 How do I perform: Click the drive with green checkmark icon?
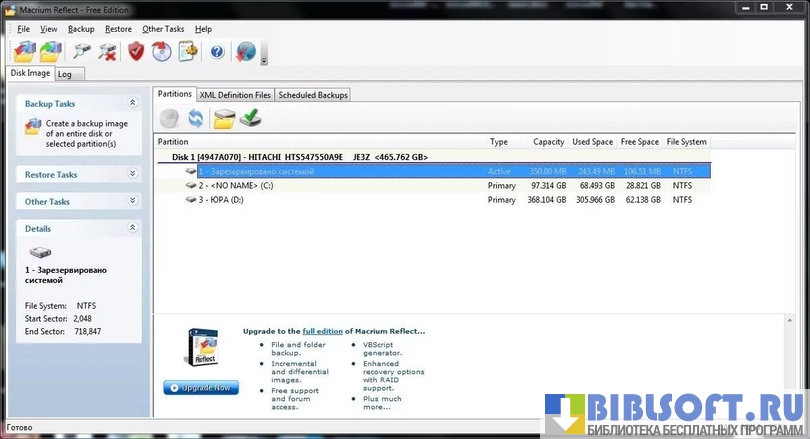tap(251, 119)
